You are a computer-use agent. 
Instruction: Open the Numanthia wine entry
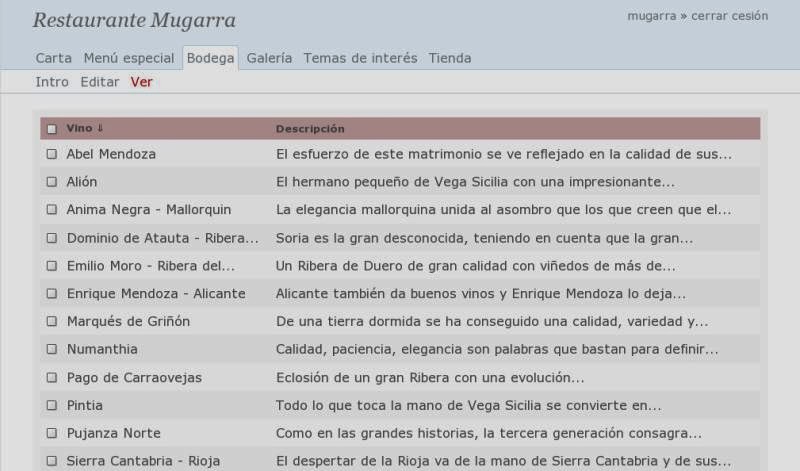102,349
